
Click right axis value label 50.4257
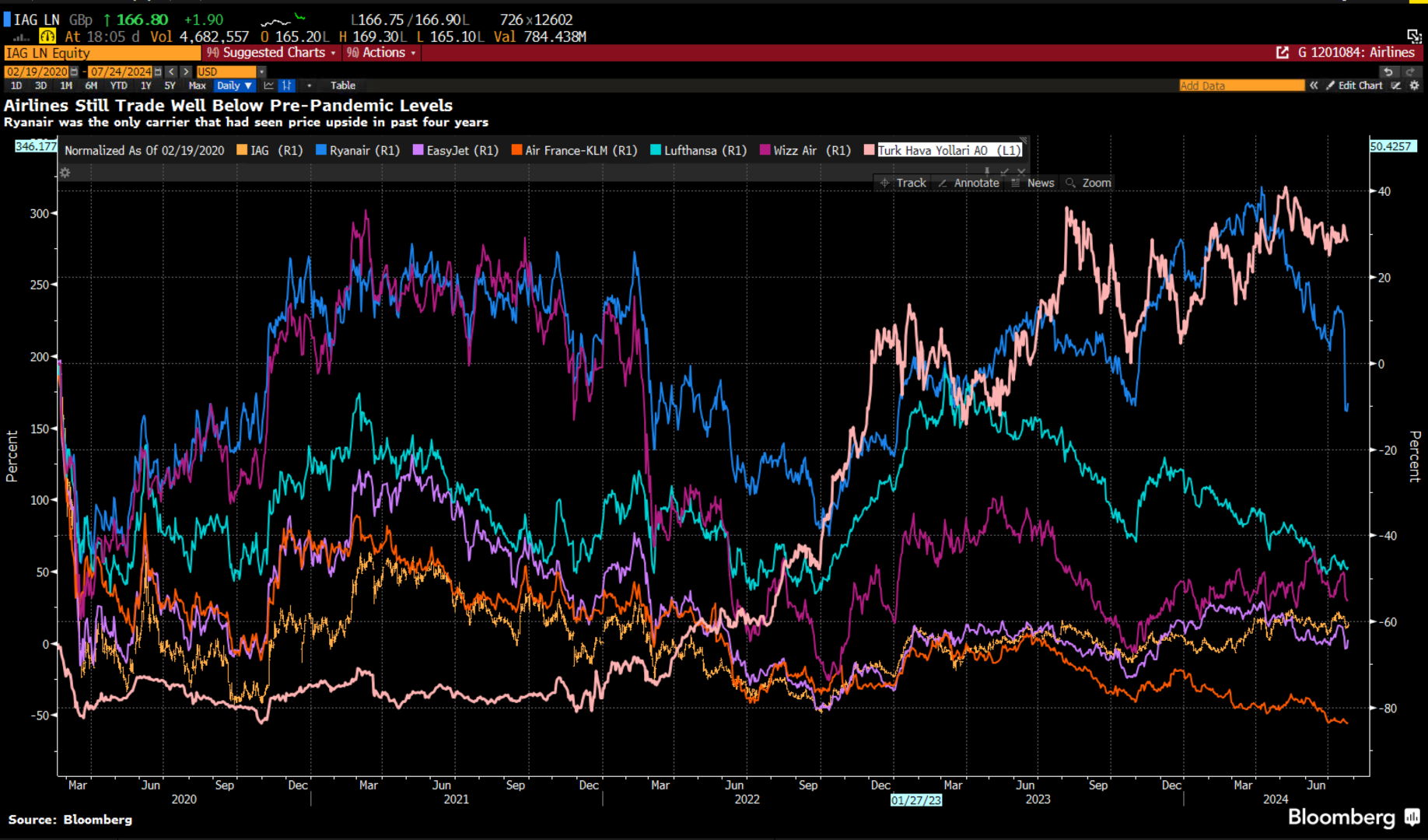[1391, 146]
